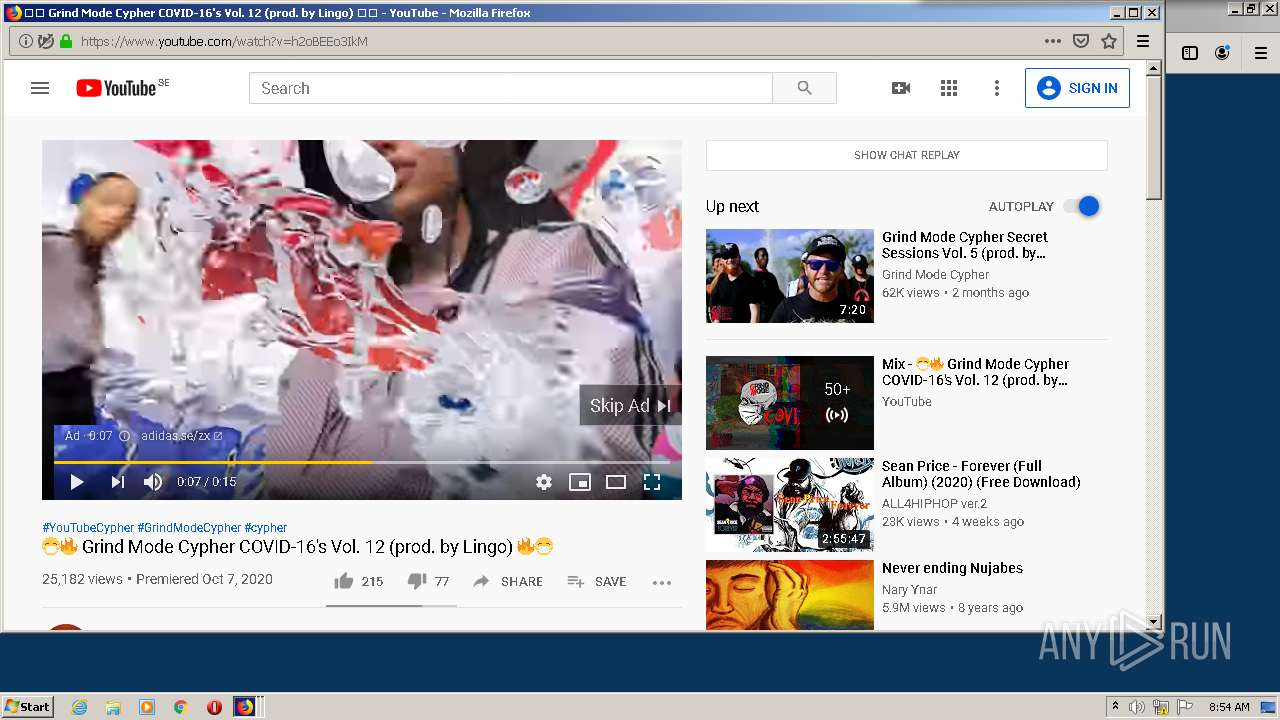Click the URL address bar

pos(555,41)
